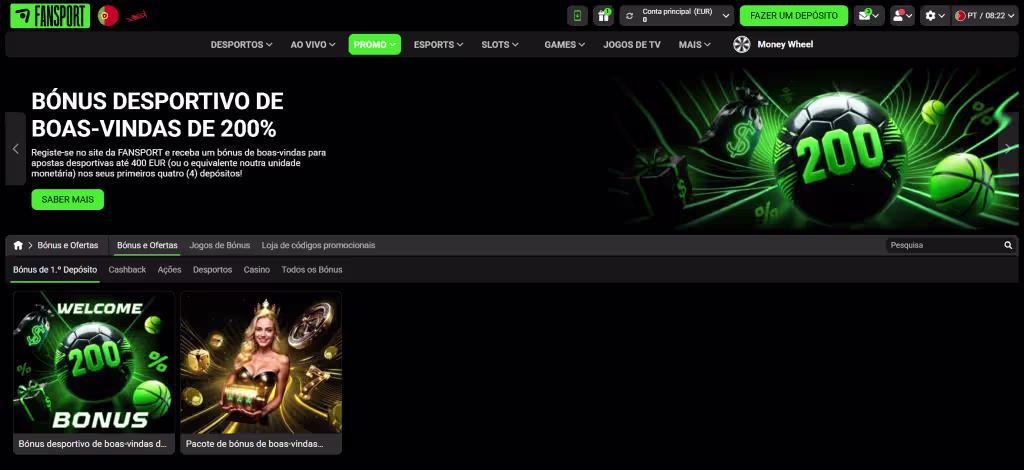
Task: Expand the PT language and time dropdown
Action: pos(985,16)
